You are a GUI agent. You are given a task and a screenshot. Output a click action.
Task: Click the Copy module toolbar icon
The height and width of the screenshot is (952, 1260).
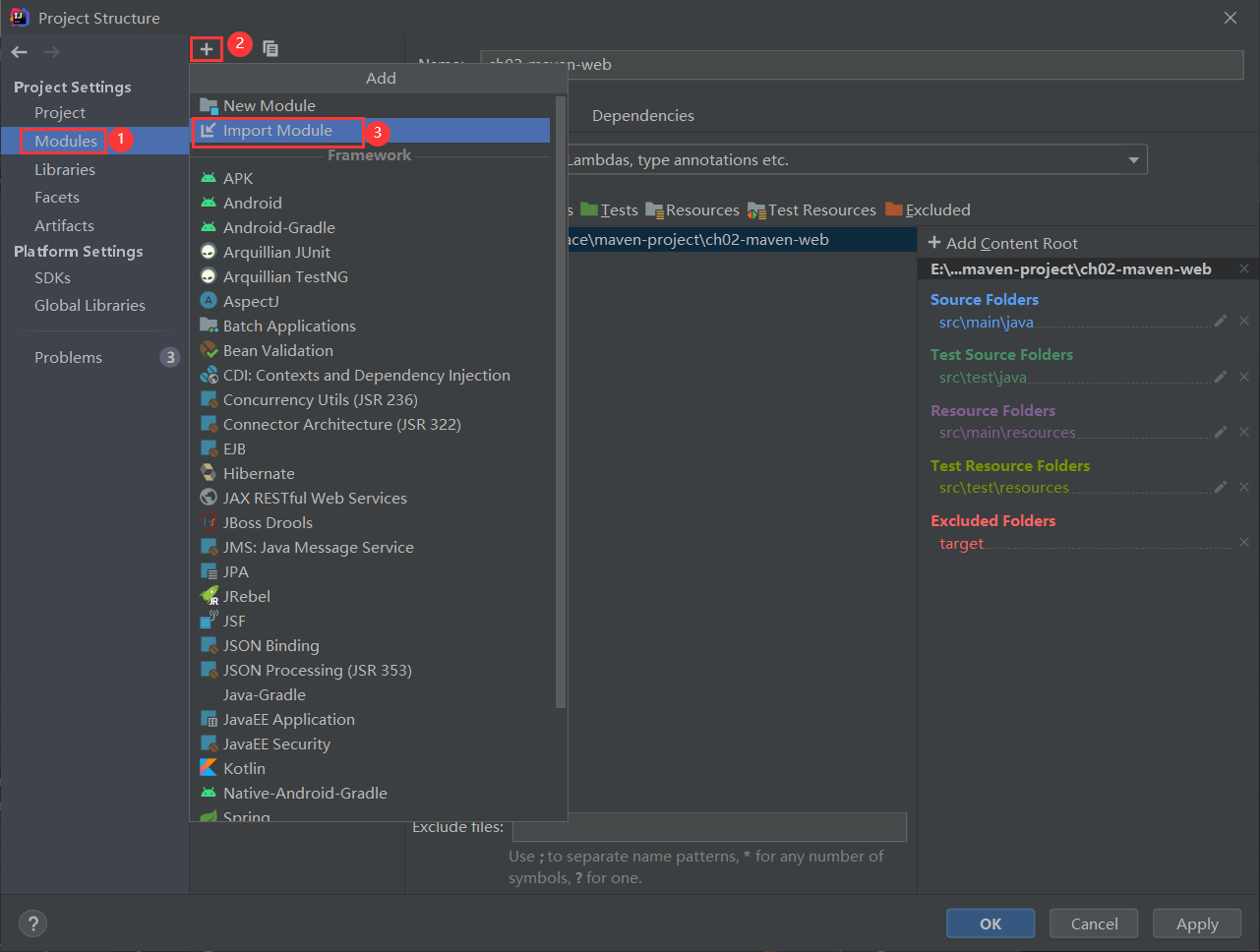click(x=270, y=49)
